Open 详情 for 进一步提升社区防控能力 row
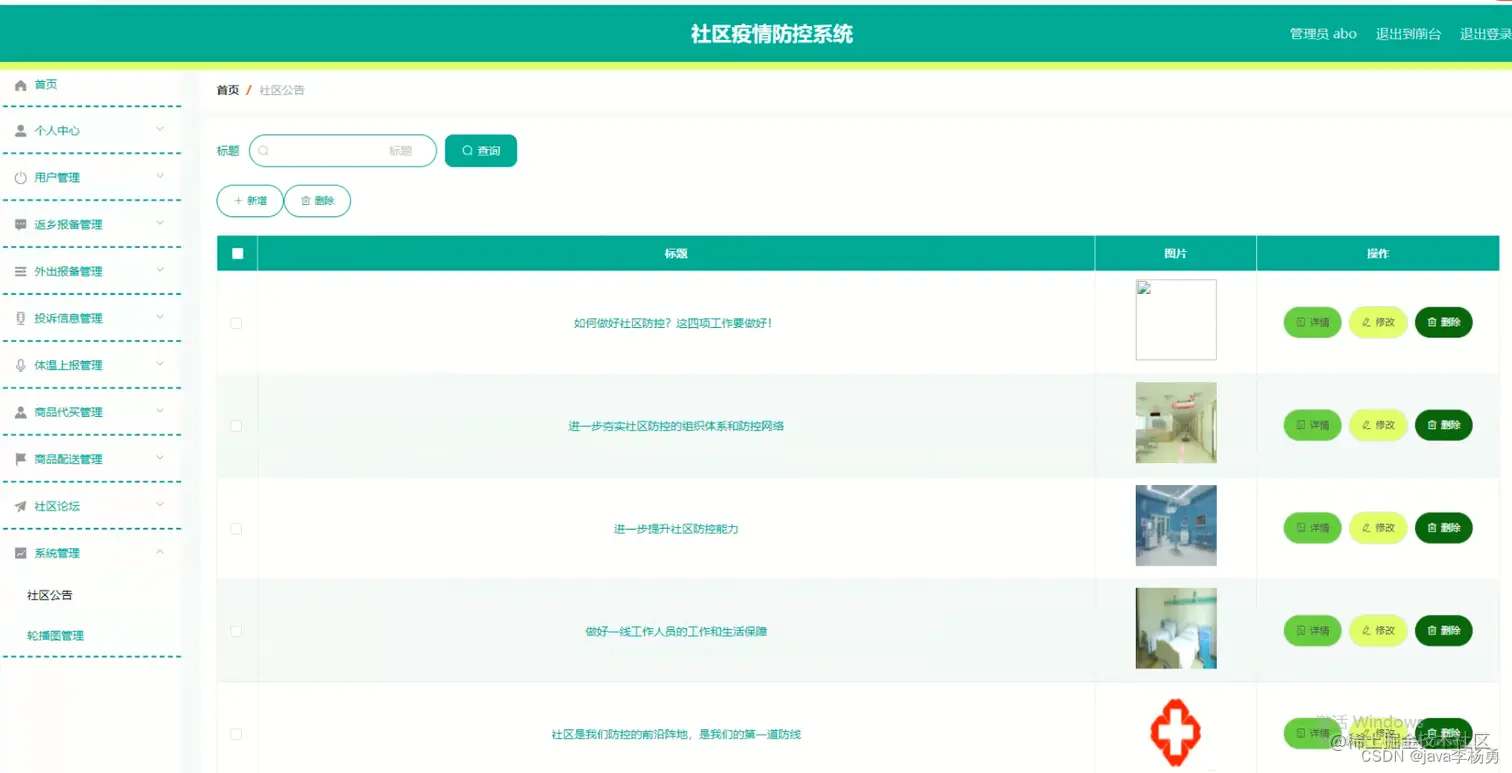Image resolution: width=1512 pixels, height=773 pixels. tap(1312, 528)
